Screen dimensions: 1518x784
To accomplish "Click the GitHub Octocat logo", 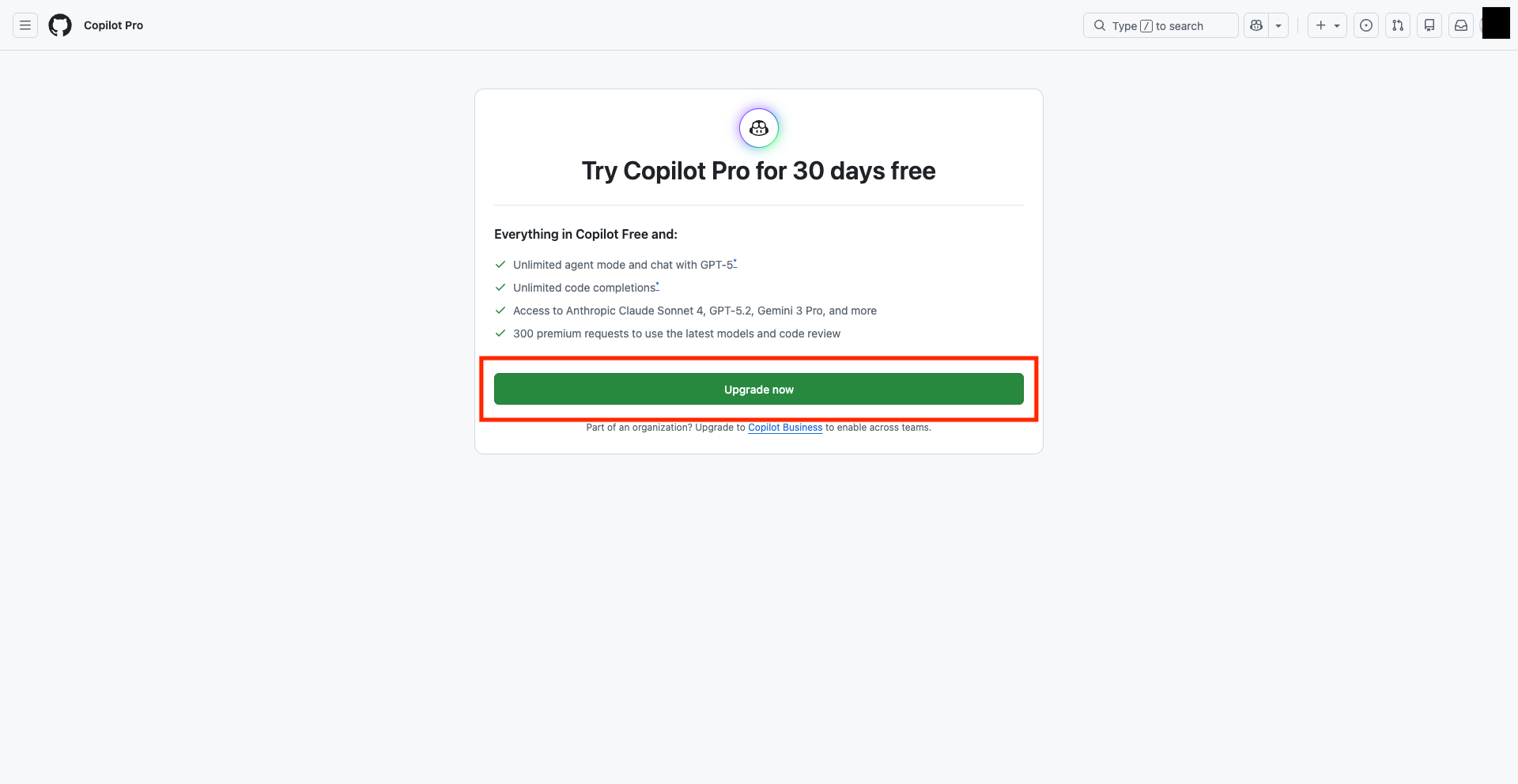I will (x=60, y=25).
